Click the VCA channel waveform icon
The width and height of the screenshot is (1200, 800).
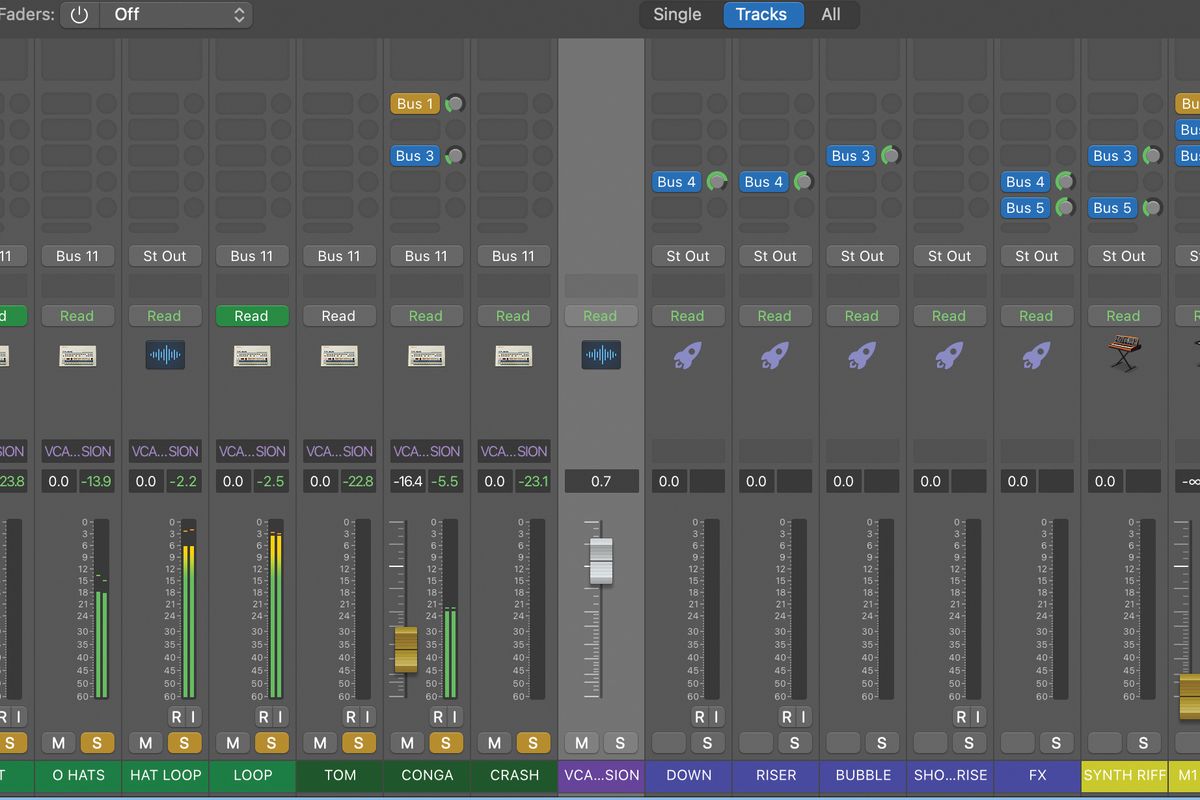(600, 355)
